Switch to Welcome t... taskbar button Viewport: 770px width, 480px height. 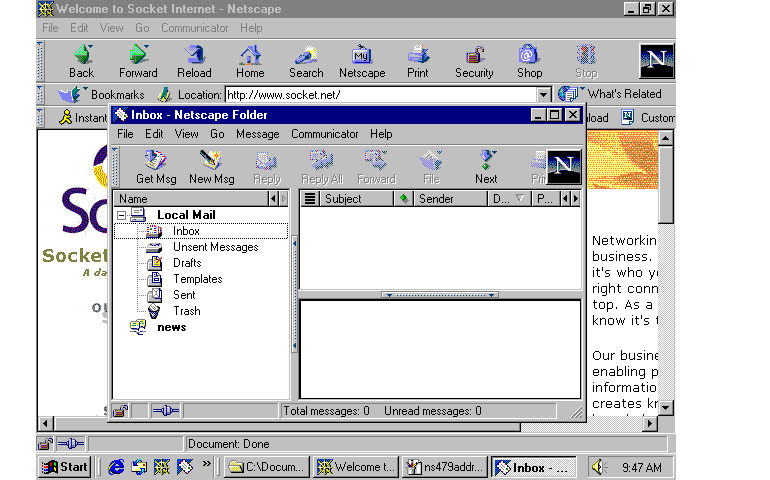click(357, 467)
